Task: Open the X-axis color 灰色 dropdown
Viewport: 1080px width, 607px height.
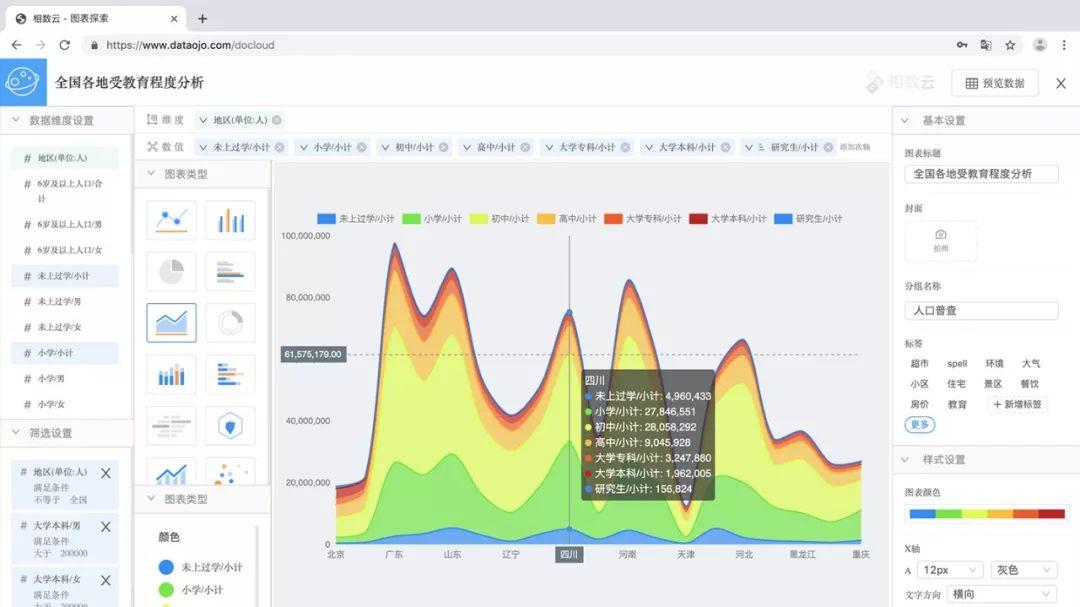Action: pyautogui.click(x=1024, y=570)
